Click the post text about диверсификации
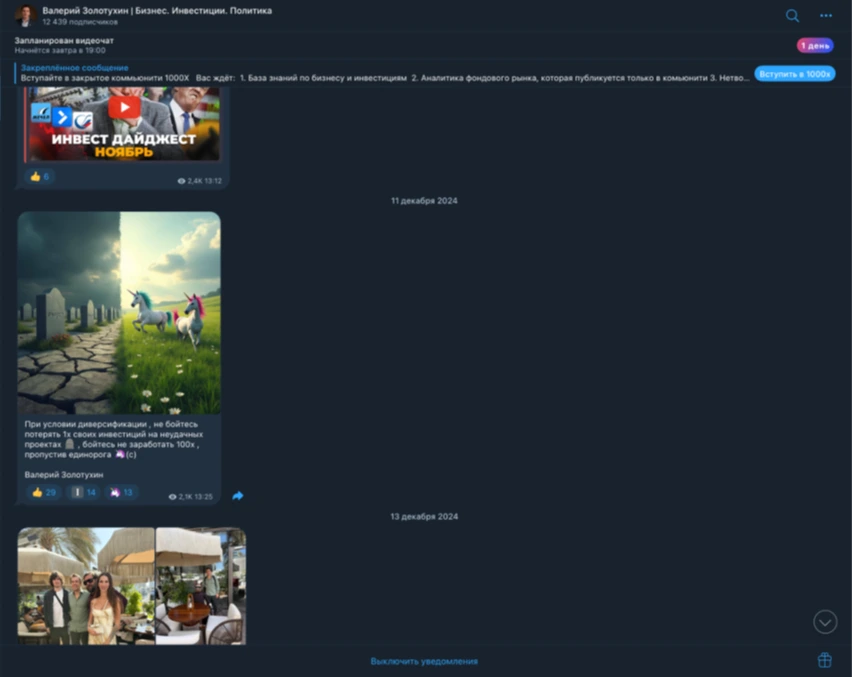 (114, 439)
